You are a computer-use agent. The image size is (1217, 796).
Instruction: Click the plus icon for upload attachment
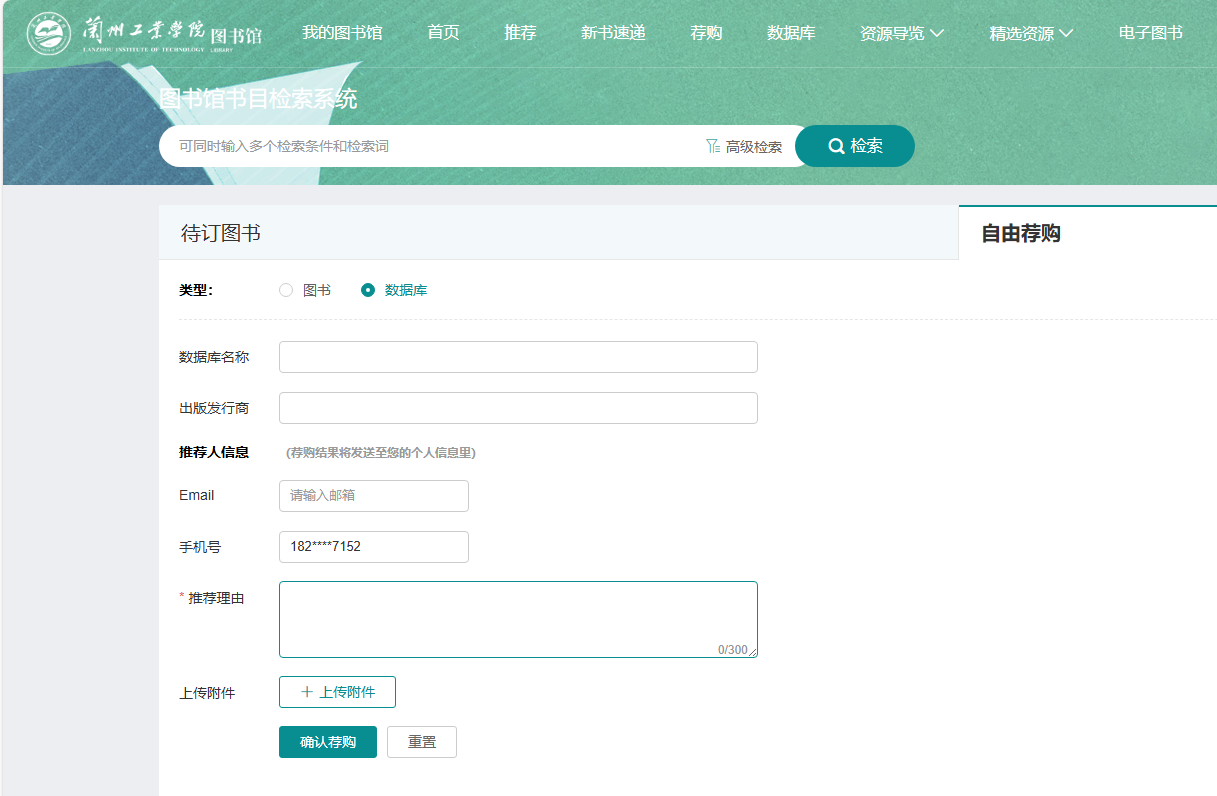tap(307, 692)
